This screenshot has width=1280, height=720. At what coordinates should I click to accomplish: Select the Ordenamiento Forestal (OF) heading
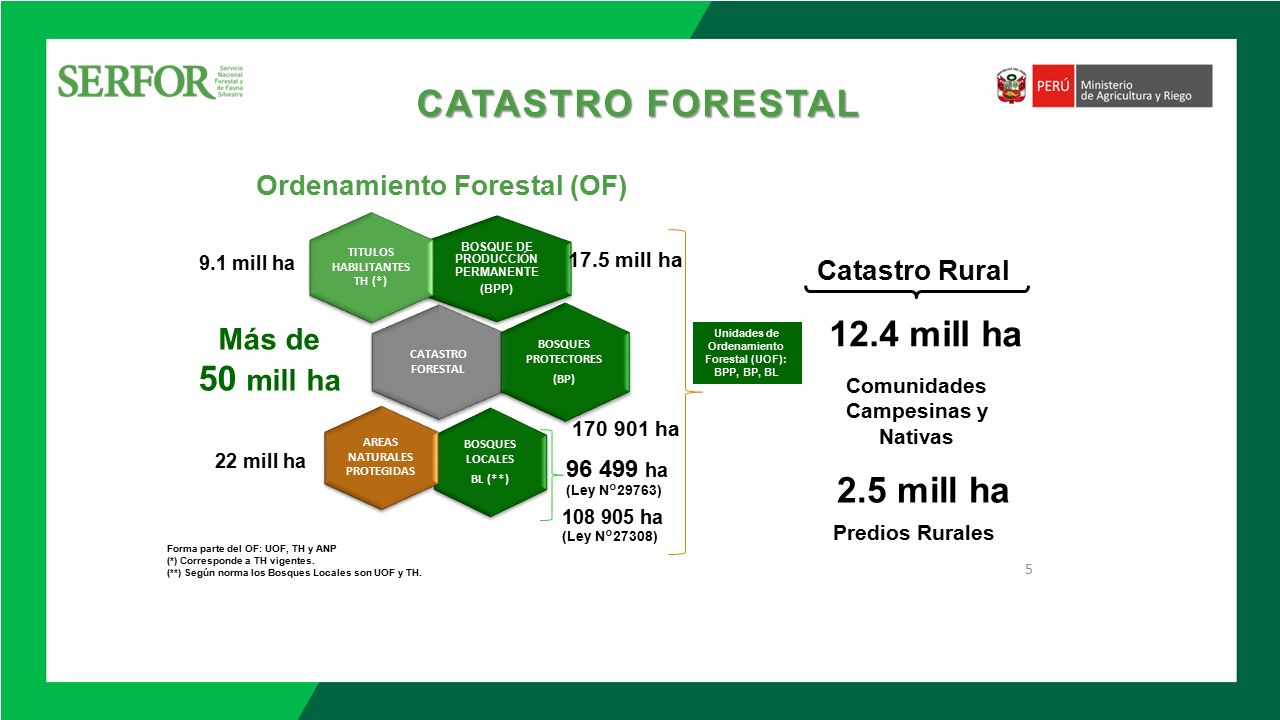[x=442, y=186]
